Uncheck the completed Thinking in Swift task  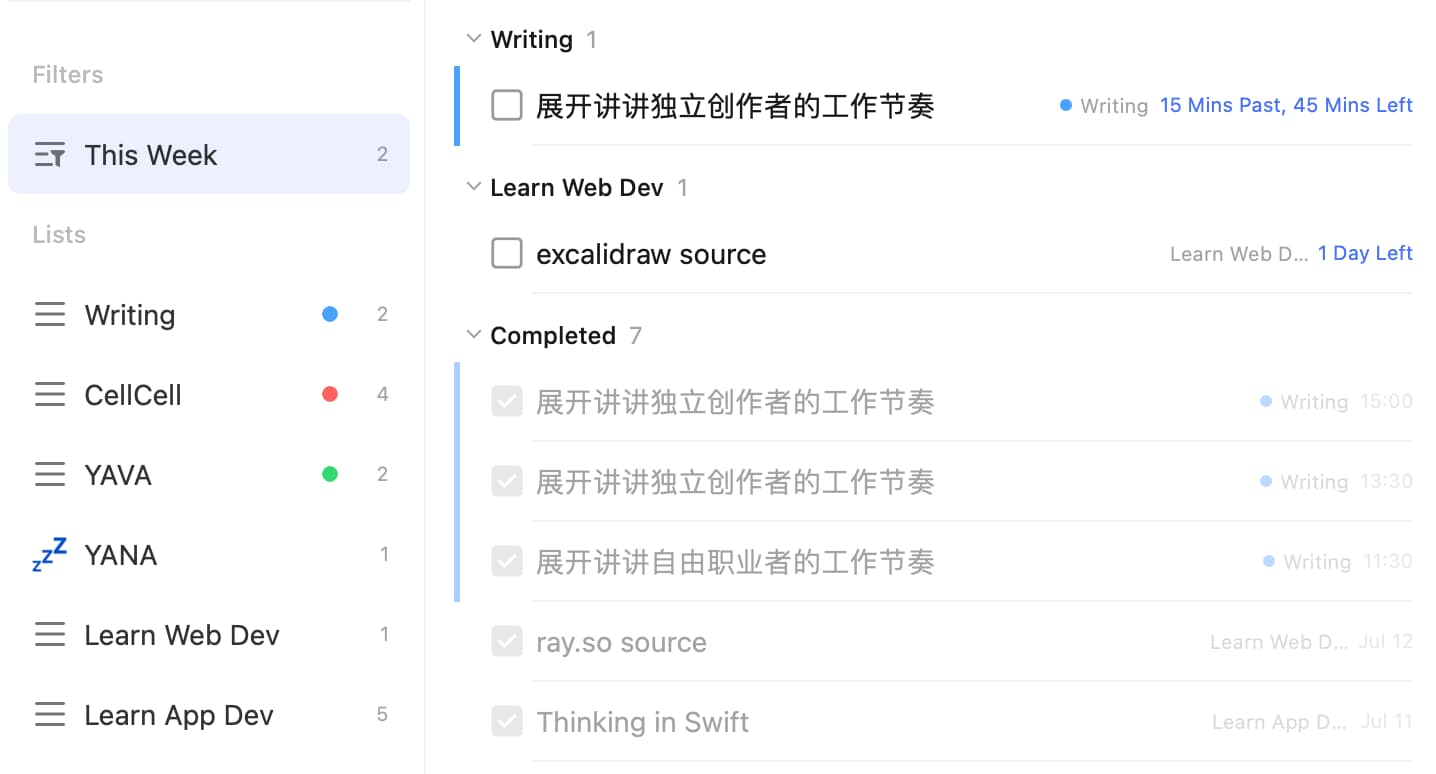(507, 722)
